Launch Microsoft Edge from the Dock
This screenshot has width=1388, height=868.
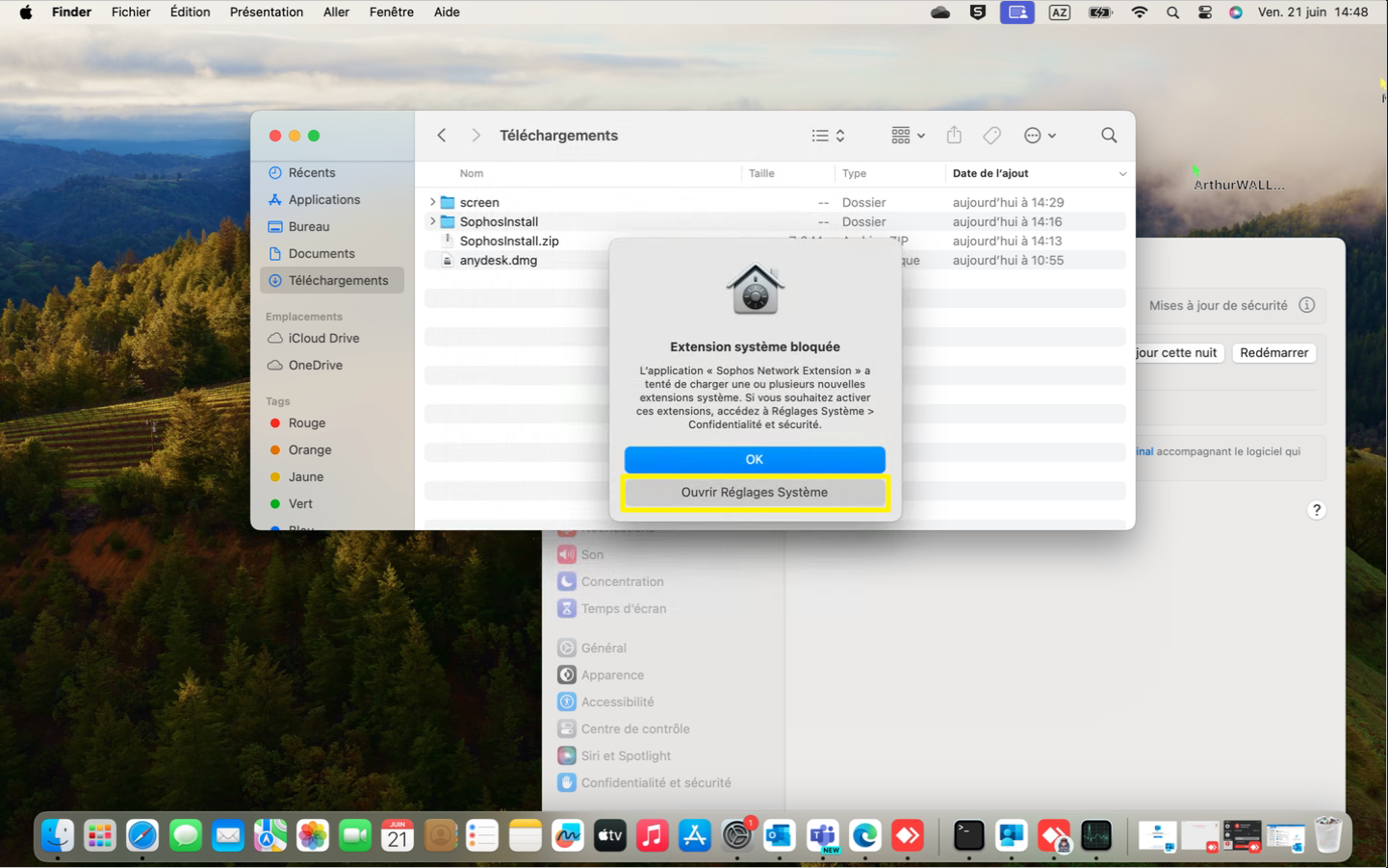[865, 836]
